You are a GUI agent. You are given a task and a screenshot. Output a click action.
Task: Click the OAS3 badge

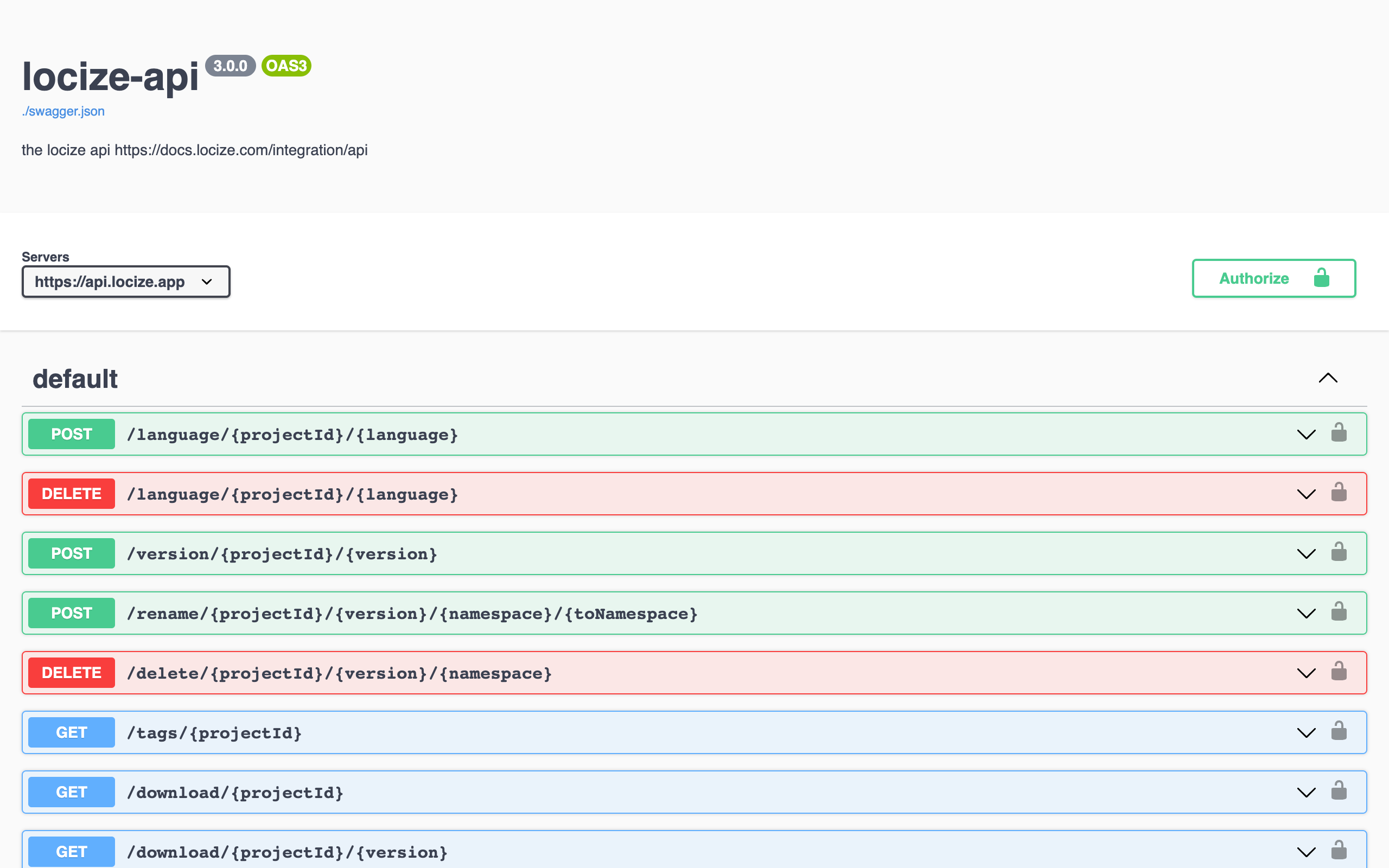coord(286,66)
